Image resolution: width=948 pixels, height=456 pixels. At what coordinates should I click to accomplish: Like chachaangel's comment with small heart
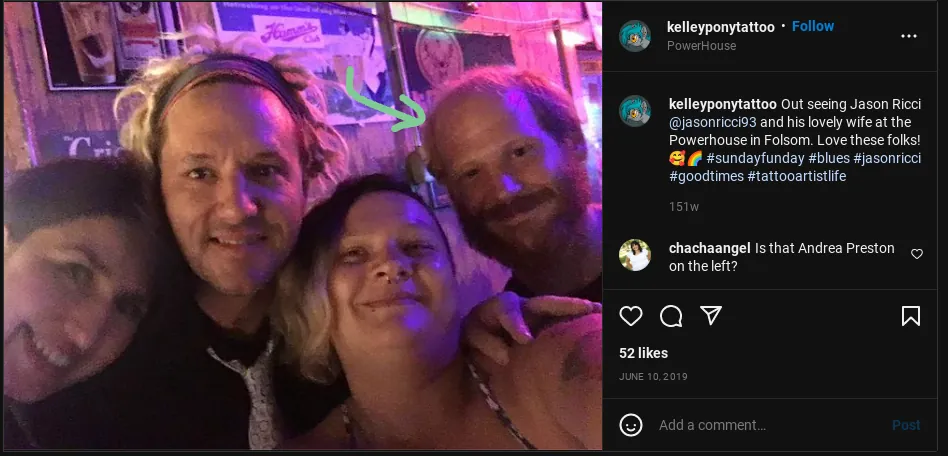(917, 254)
